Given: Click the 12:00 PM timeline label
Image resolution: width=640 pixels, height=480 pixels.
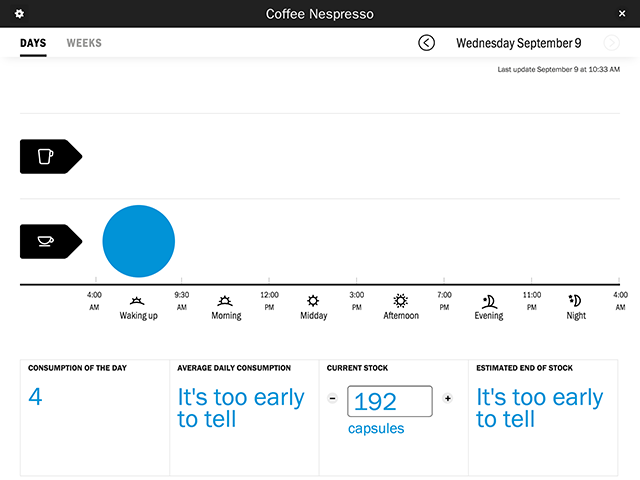Looking at the screenshot, I should 269,301.
